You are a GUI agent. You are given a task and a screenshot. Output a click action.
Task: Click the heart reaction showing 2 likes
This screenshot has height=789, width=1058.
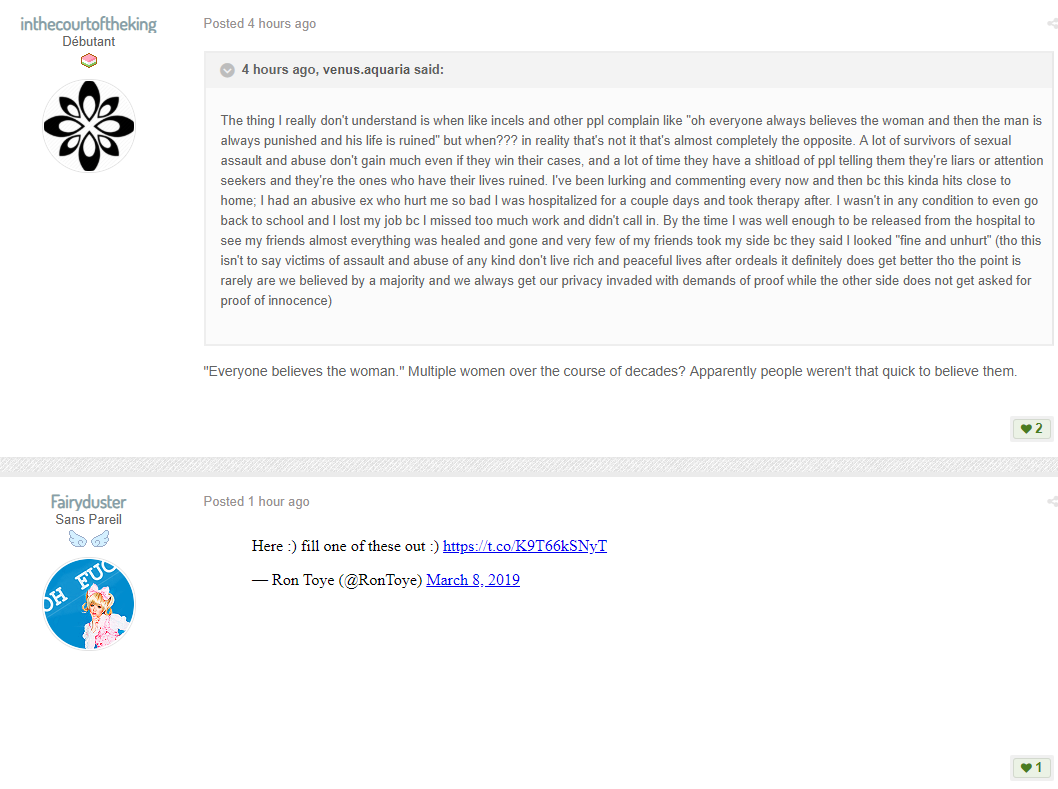pos(1032,429)
